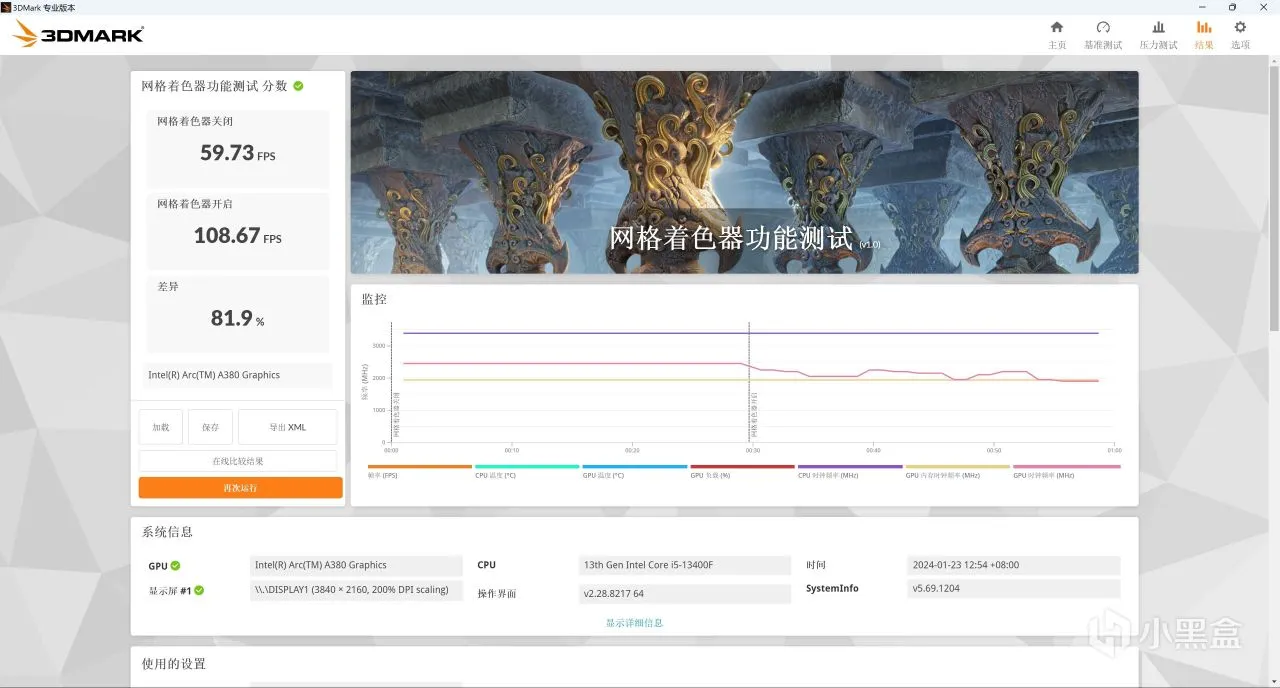Toggle the GPU 负载 (%) legend series

[742, 470]
